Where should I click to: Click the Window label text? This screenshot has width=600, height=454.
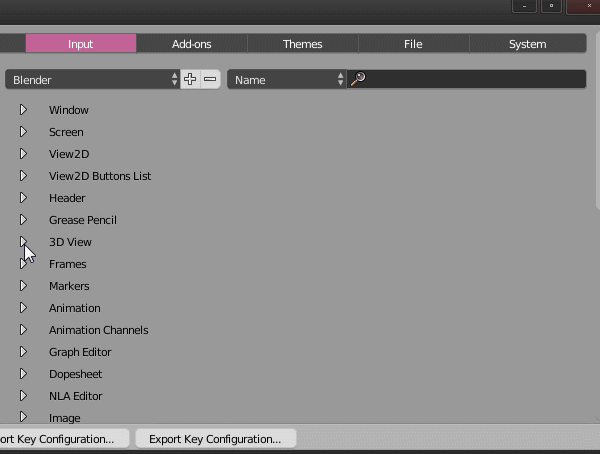coord(69,110)
